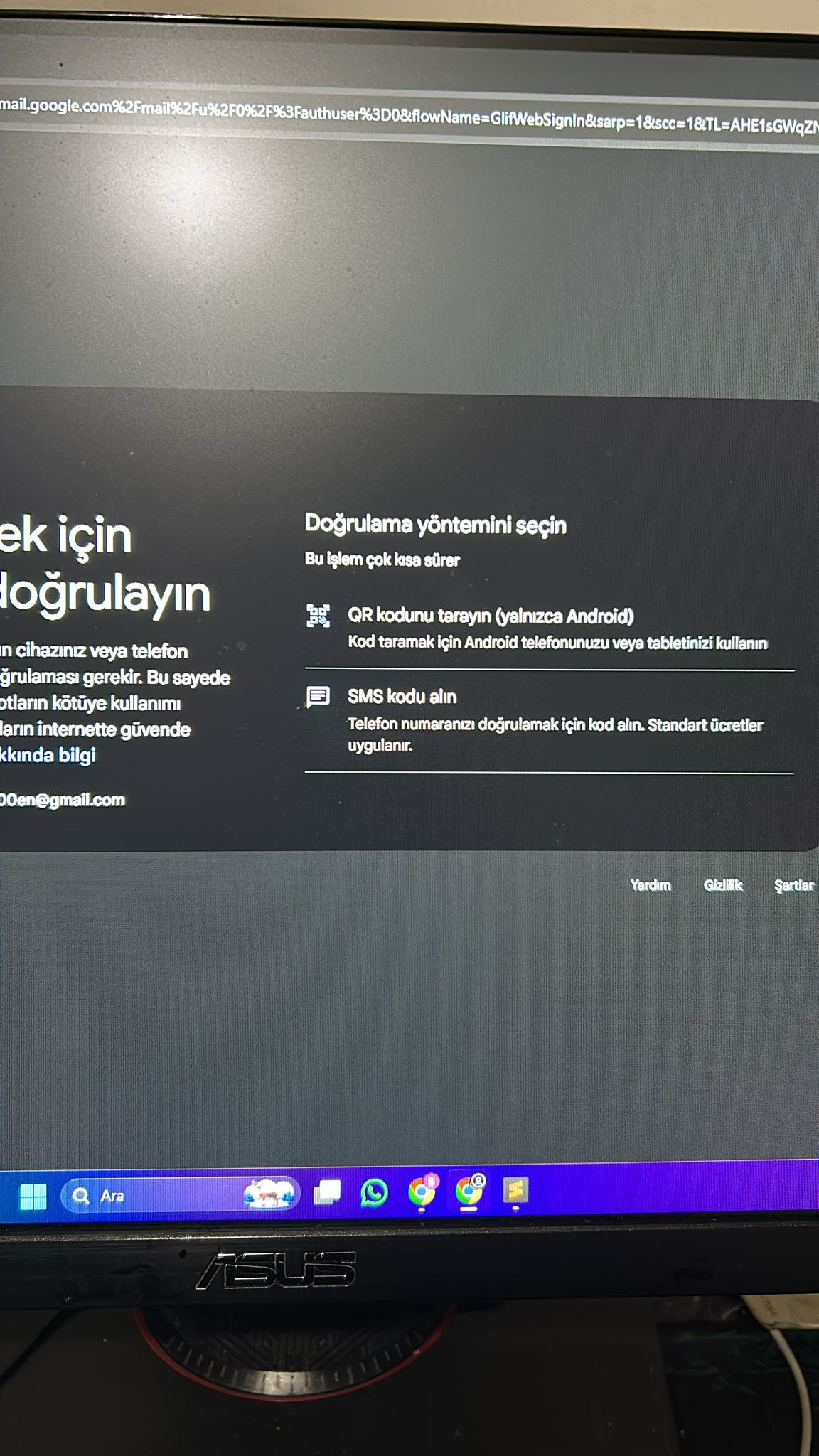Open the Windows Start menu

click(33, 1197)
